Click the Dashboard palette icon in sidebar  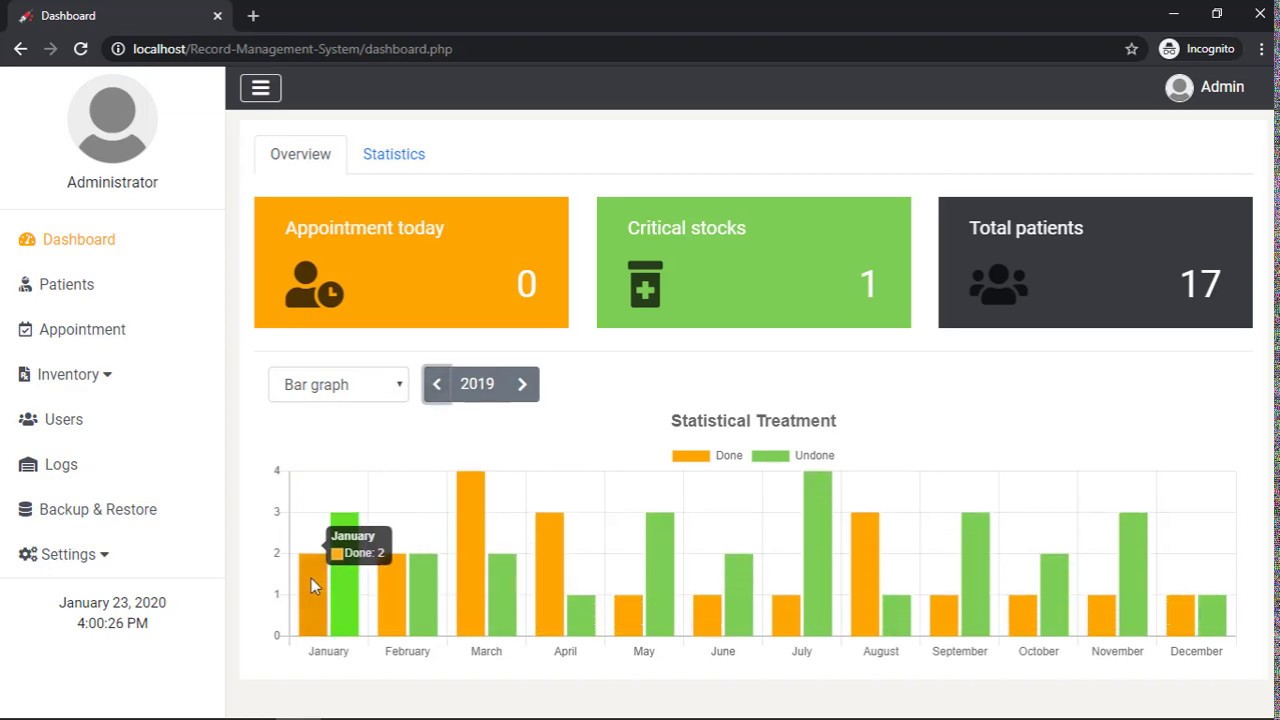tap(27, 240)
